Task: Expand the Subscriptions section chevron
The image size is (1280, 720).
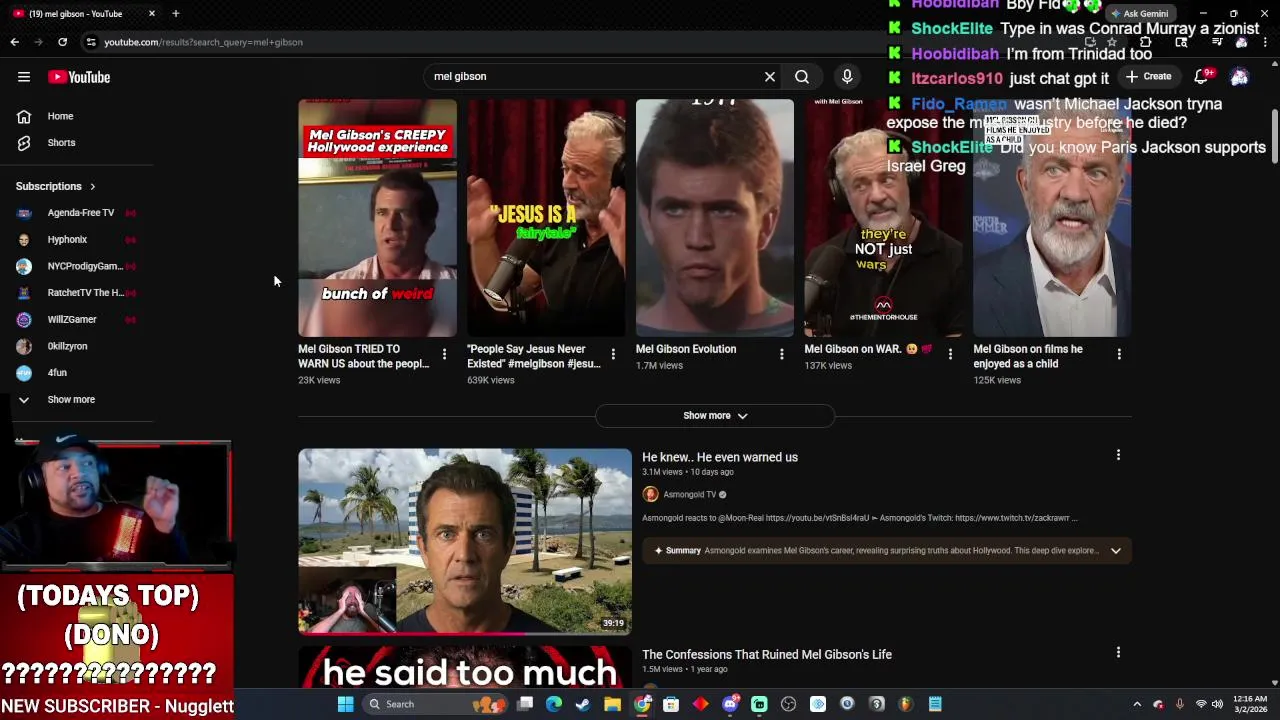Action: [x=92, y=187]
